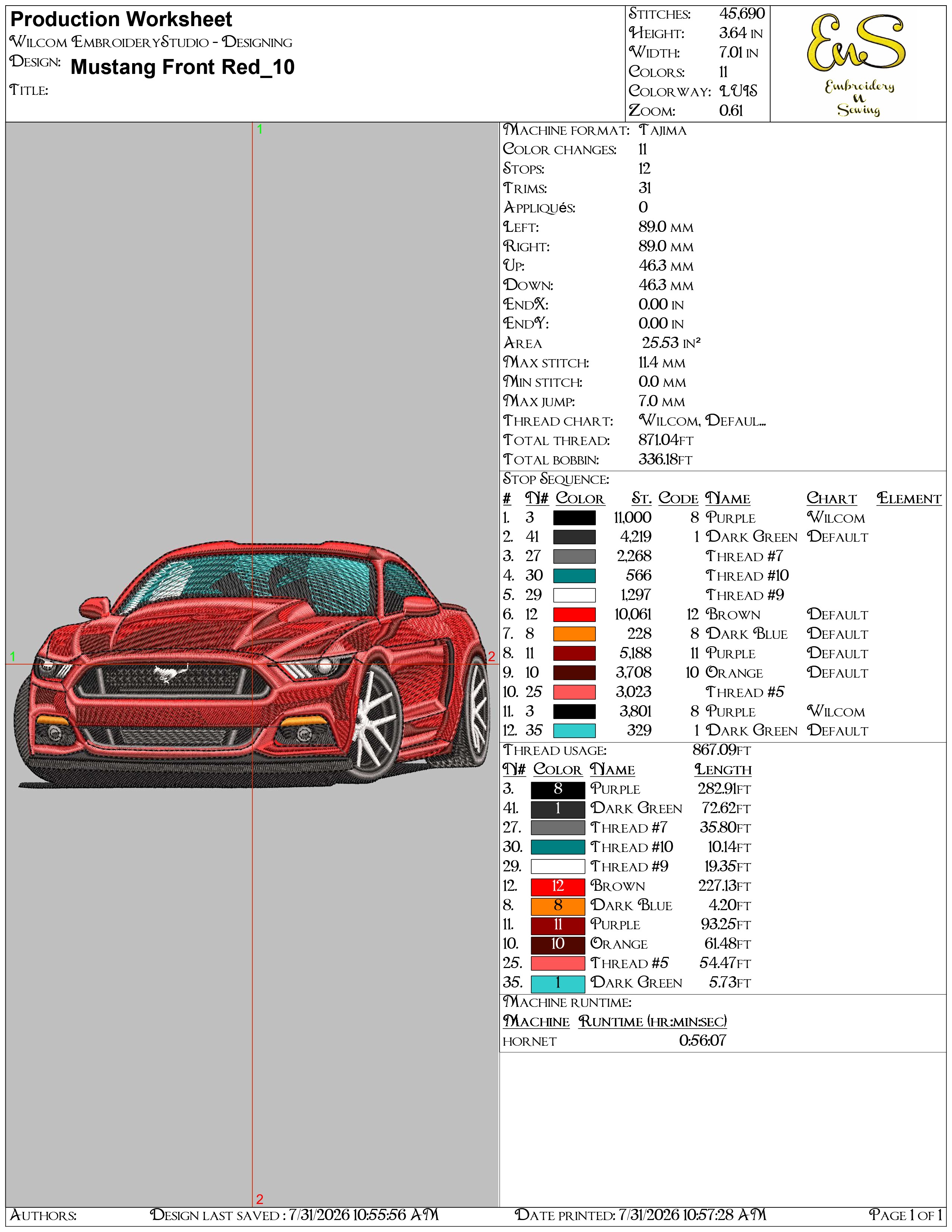Select the teal swatch beside 10.14FT

click(558, 847)
